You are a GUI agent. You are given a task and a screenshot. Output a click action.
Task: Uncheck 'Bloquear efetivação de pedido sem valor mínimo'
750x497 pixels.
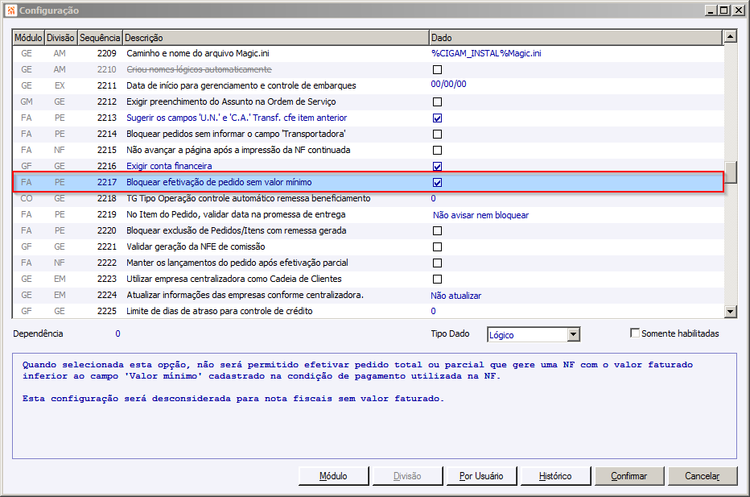point(437,182)
